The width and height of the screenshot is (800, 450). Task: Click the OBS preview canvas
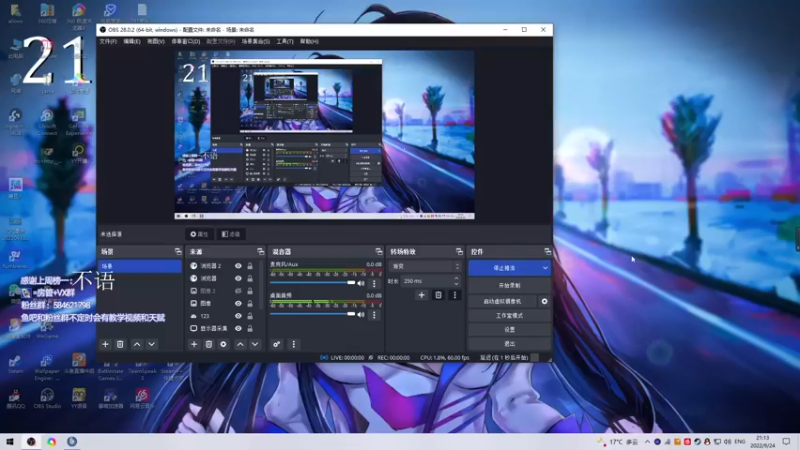point(324,135)
